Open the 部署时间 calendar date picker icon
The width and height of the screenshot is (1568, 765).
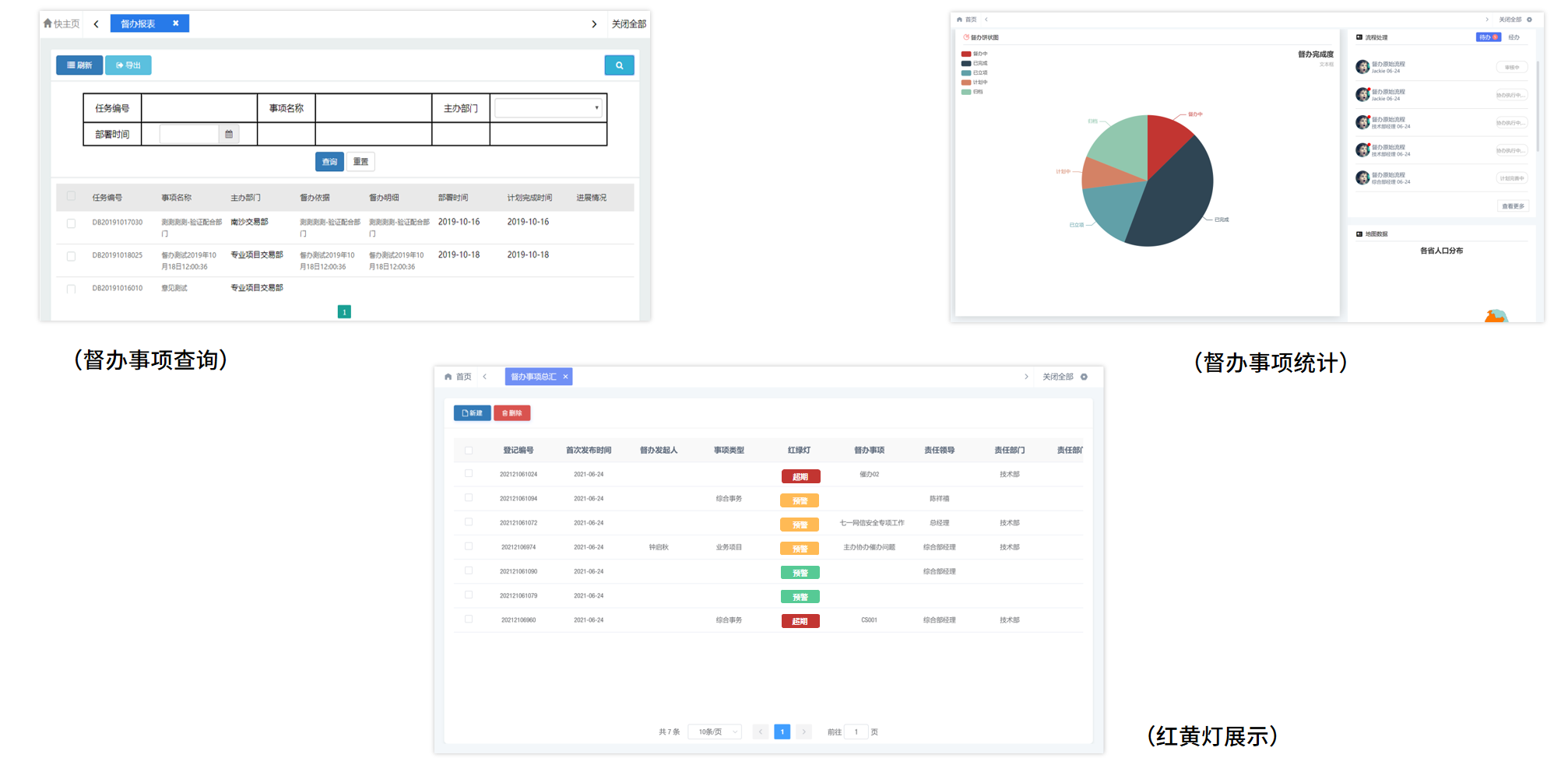click(229, 135)
